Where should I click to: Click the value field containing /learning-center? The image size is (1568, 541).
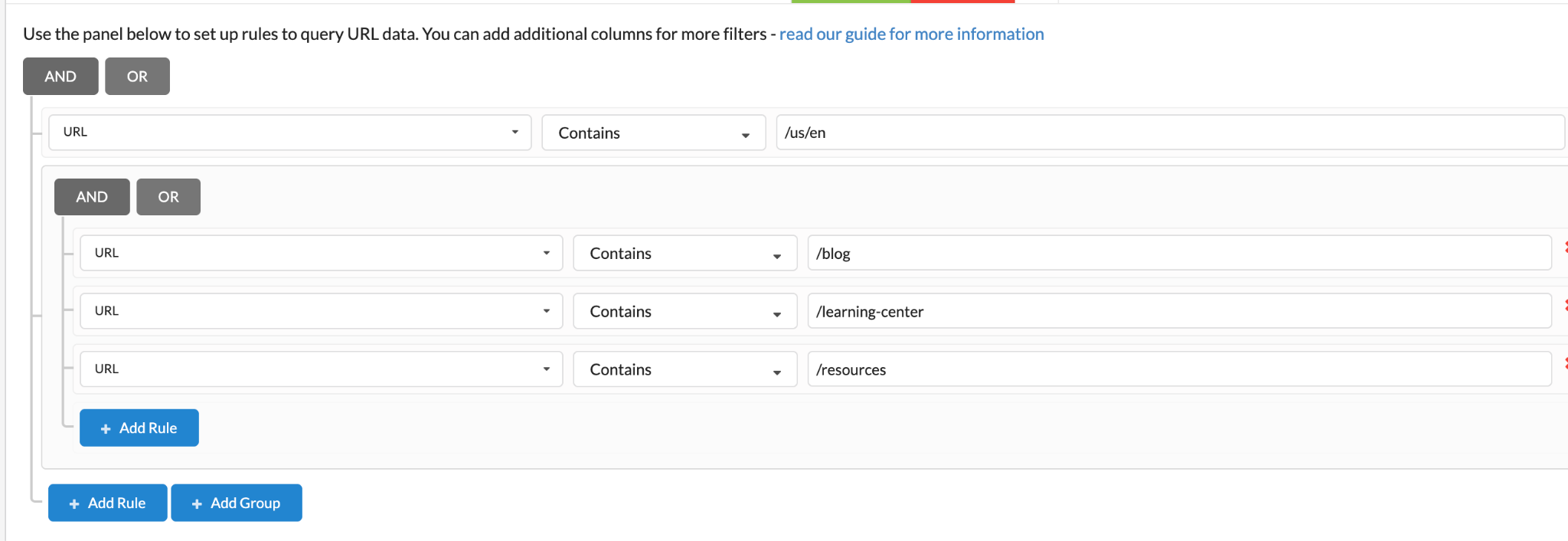(x=1180, y=311)
